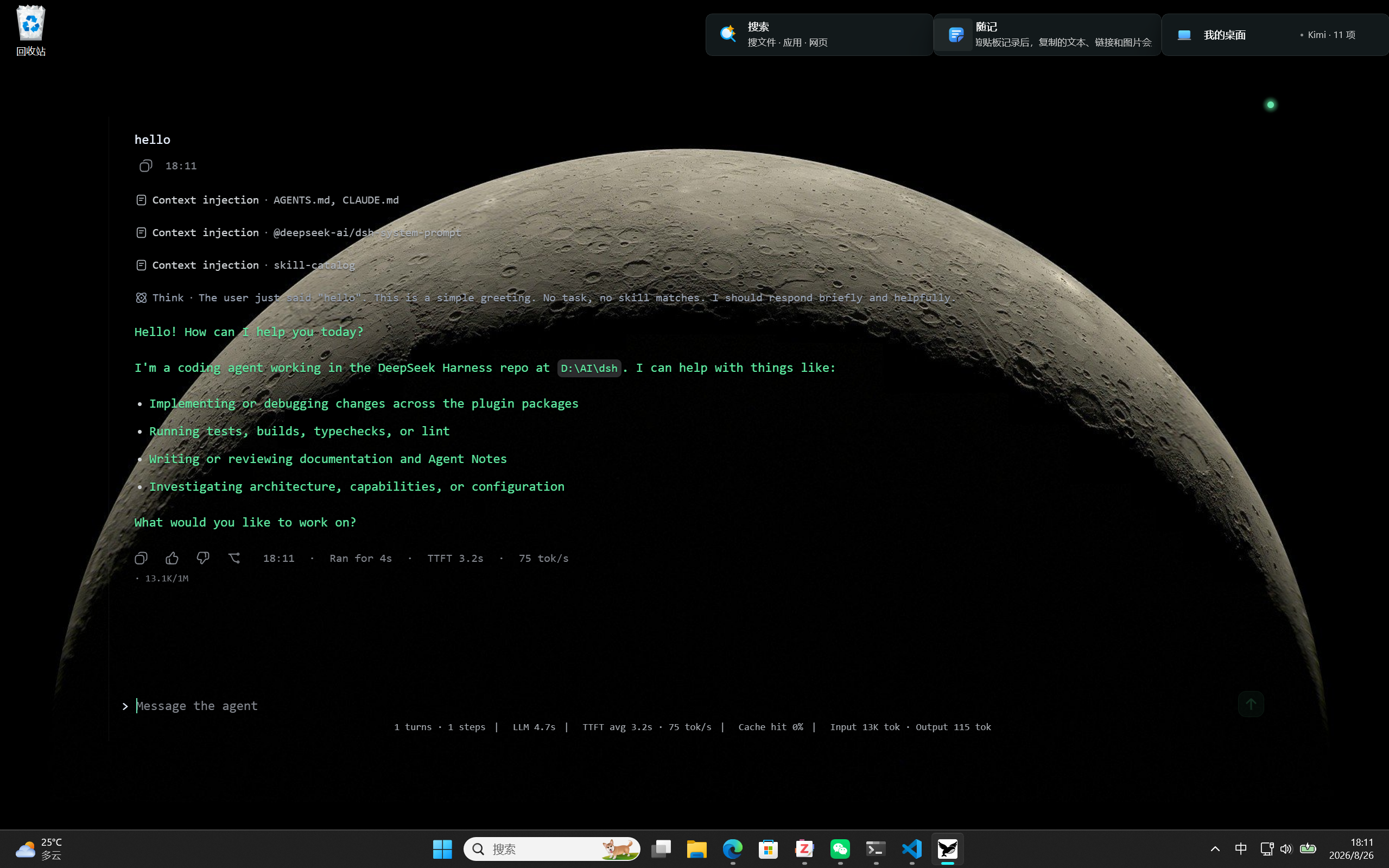This screenshot has height=868, width=1389.
Task: Open Microsoft Edge from the taskbar
Action: point(733,848)
